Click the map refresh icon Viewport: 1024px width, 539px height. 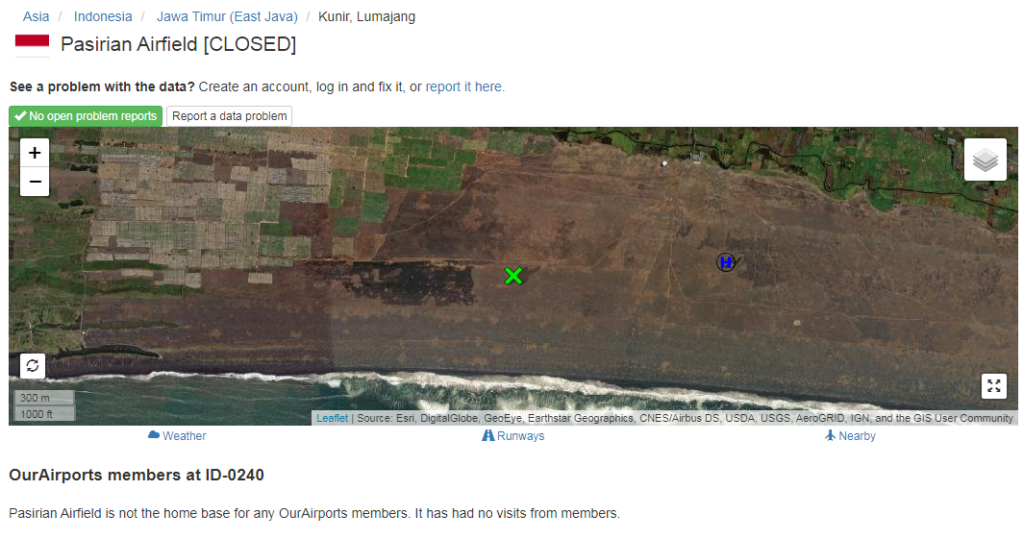32,366
